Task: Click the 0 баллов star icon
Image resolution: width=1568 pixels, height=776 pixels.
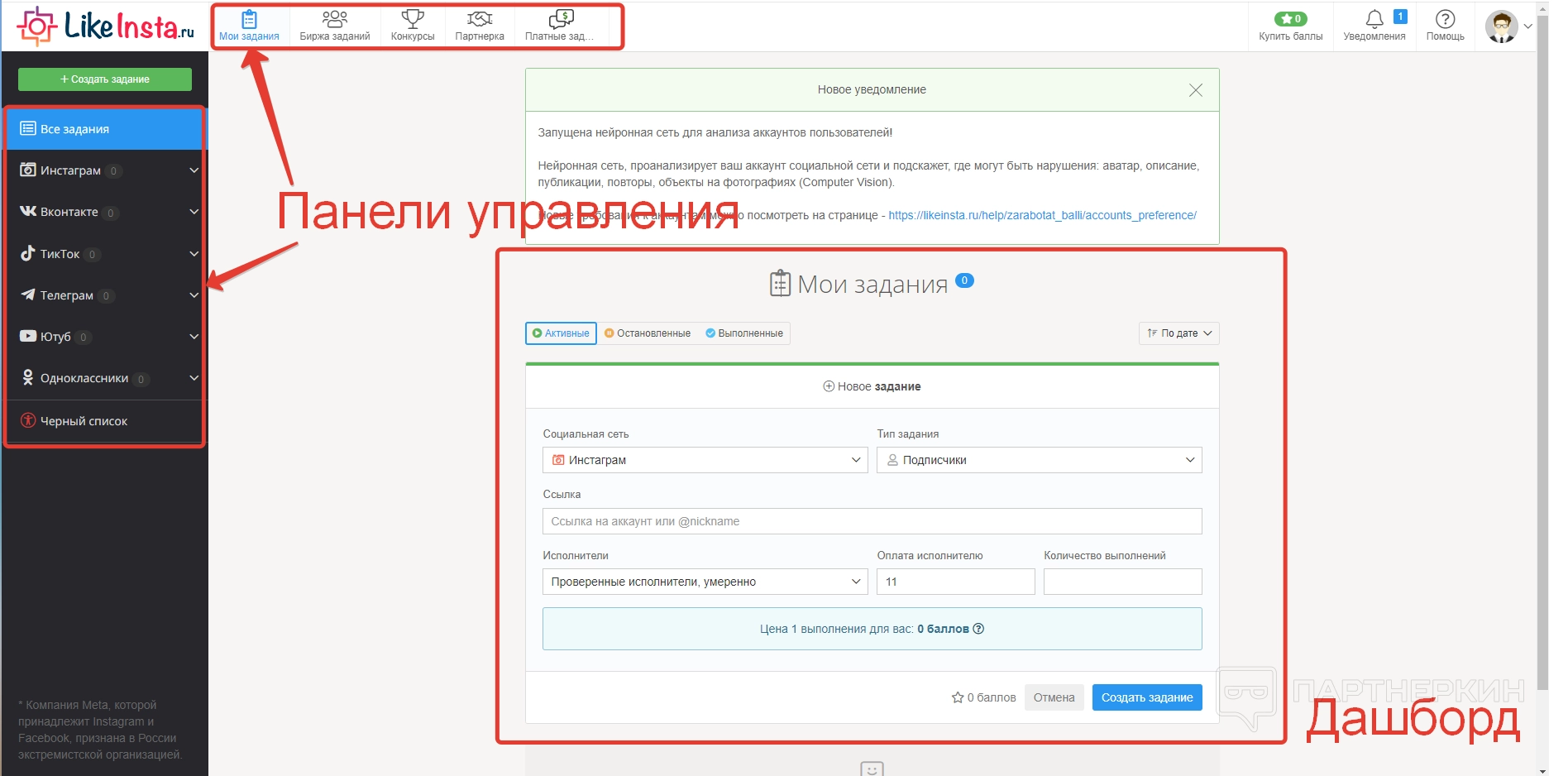Action: coord(958,697)
